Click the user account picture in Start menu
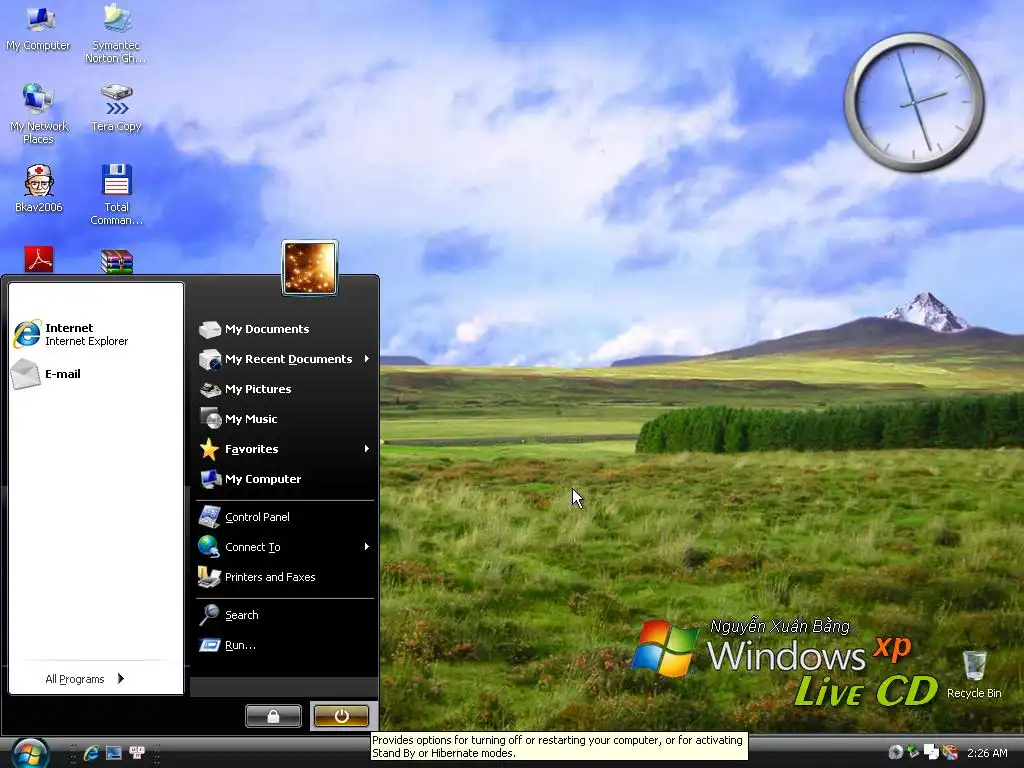 point(310,268)
